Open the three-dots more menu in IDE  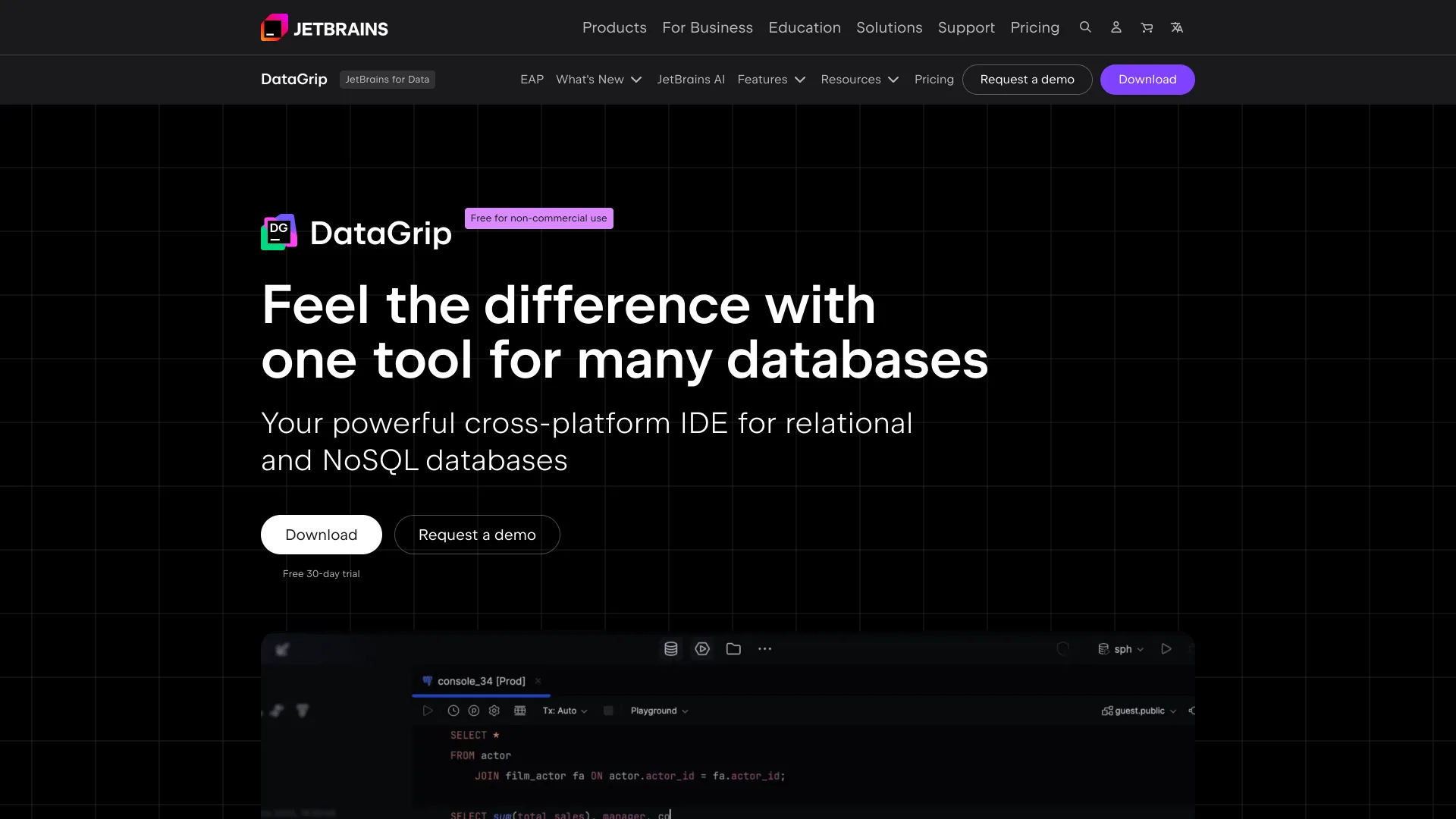(x=765, y=649)
